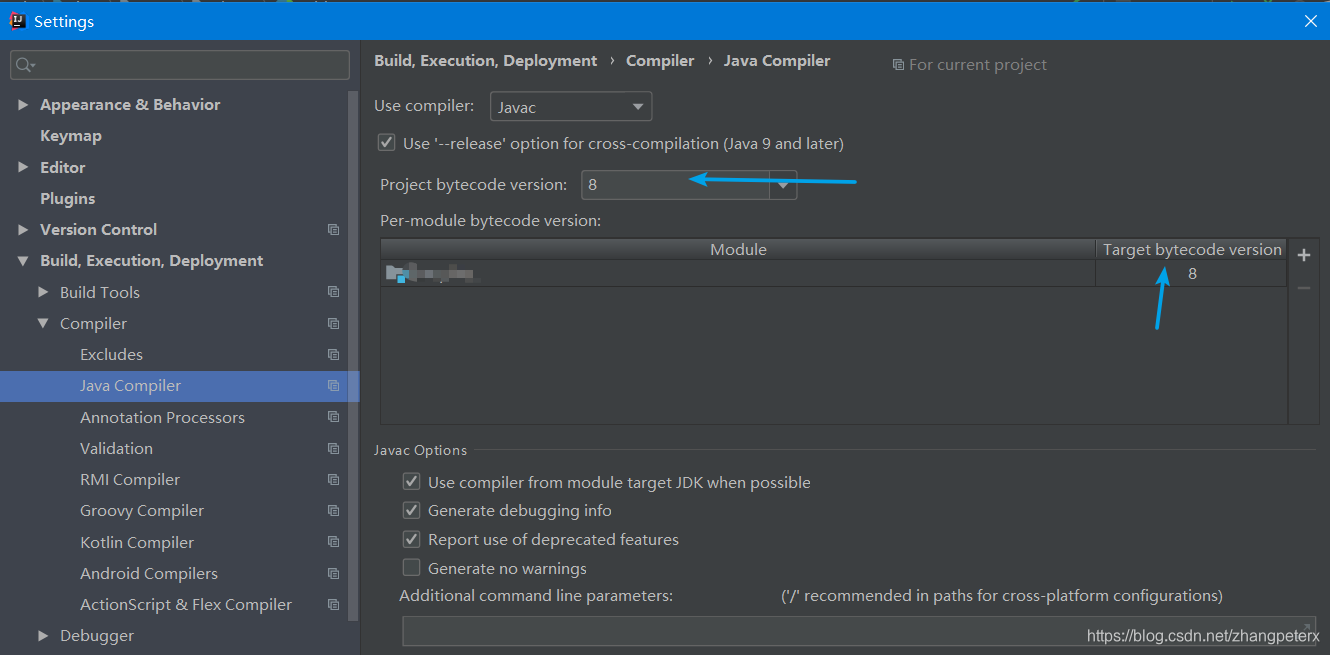Click the project-level icon beside RMI Compiler
Image resolution: width=1330 pixels, height=655 pixels.
tap(334, 480)
